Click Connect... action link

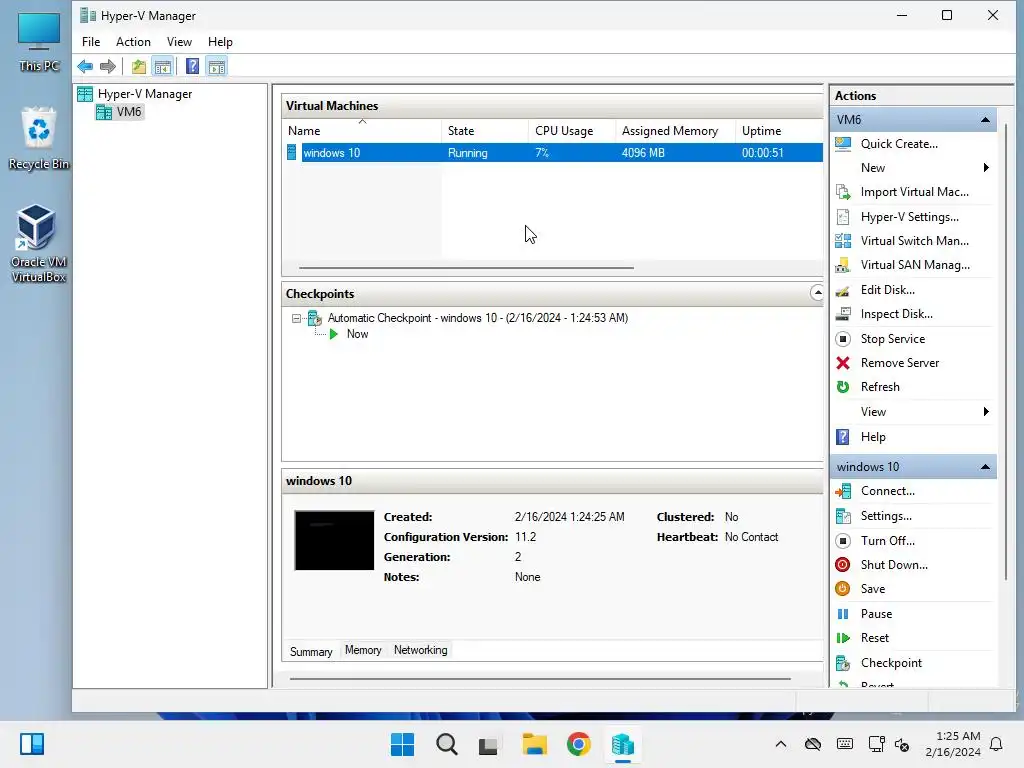tap(888, 491)
